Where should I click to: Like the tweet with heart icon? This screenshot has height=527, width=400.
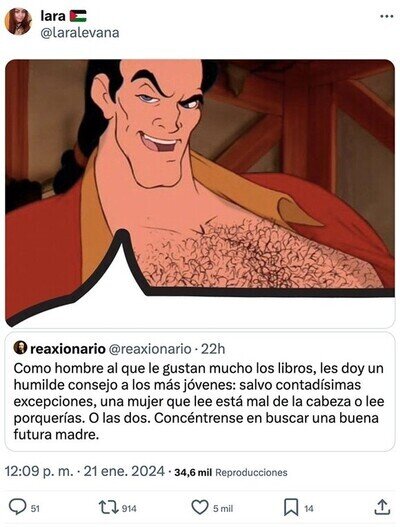(x=200, y=507)
